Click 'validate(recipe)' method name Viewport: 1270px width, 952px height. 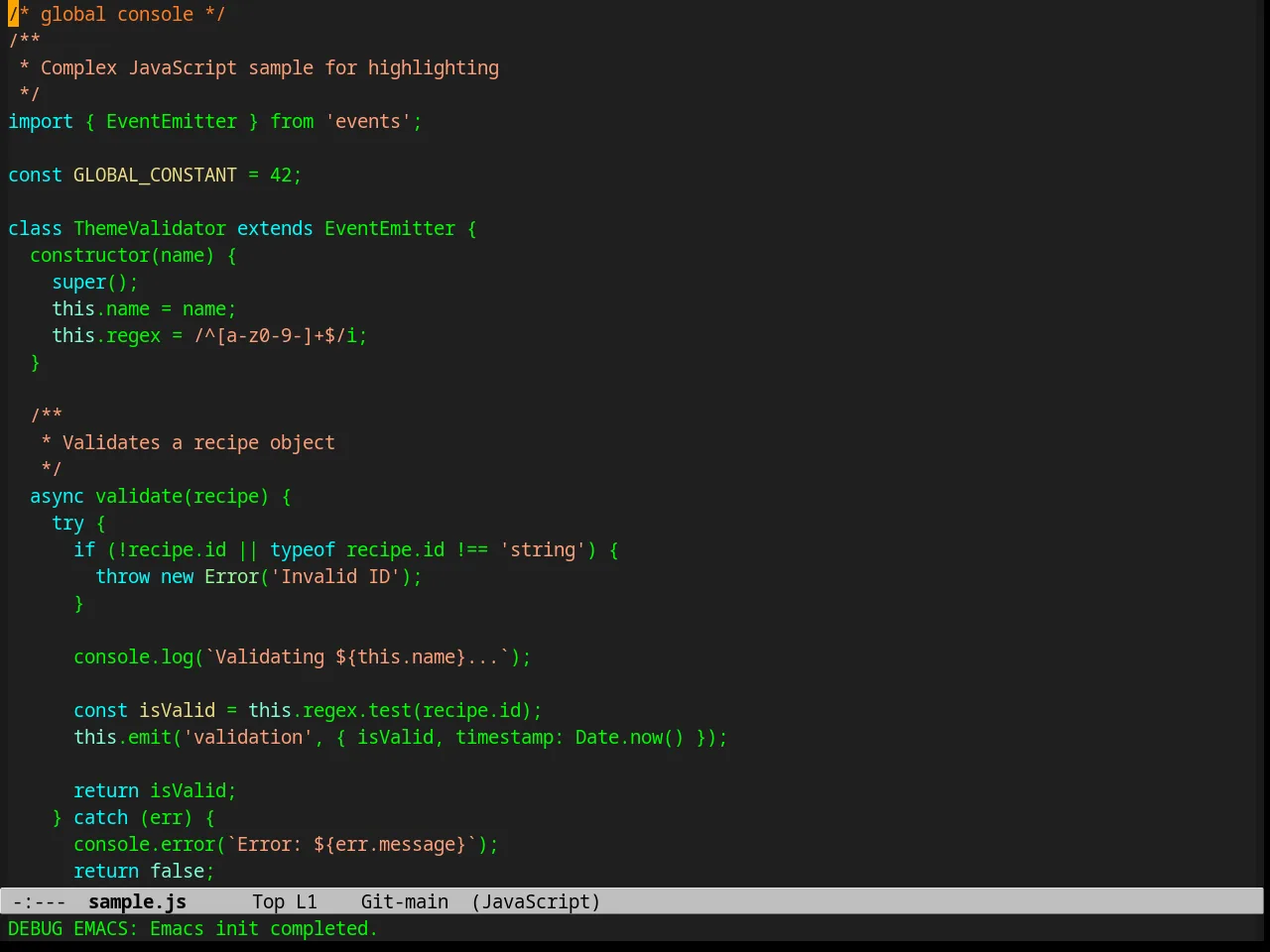(x=183, y=496)
